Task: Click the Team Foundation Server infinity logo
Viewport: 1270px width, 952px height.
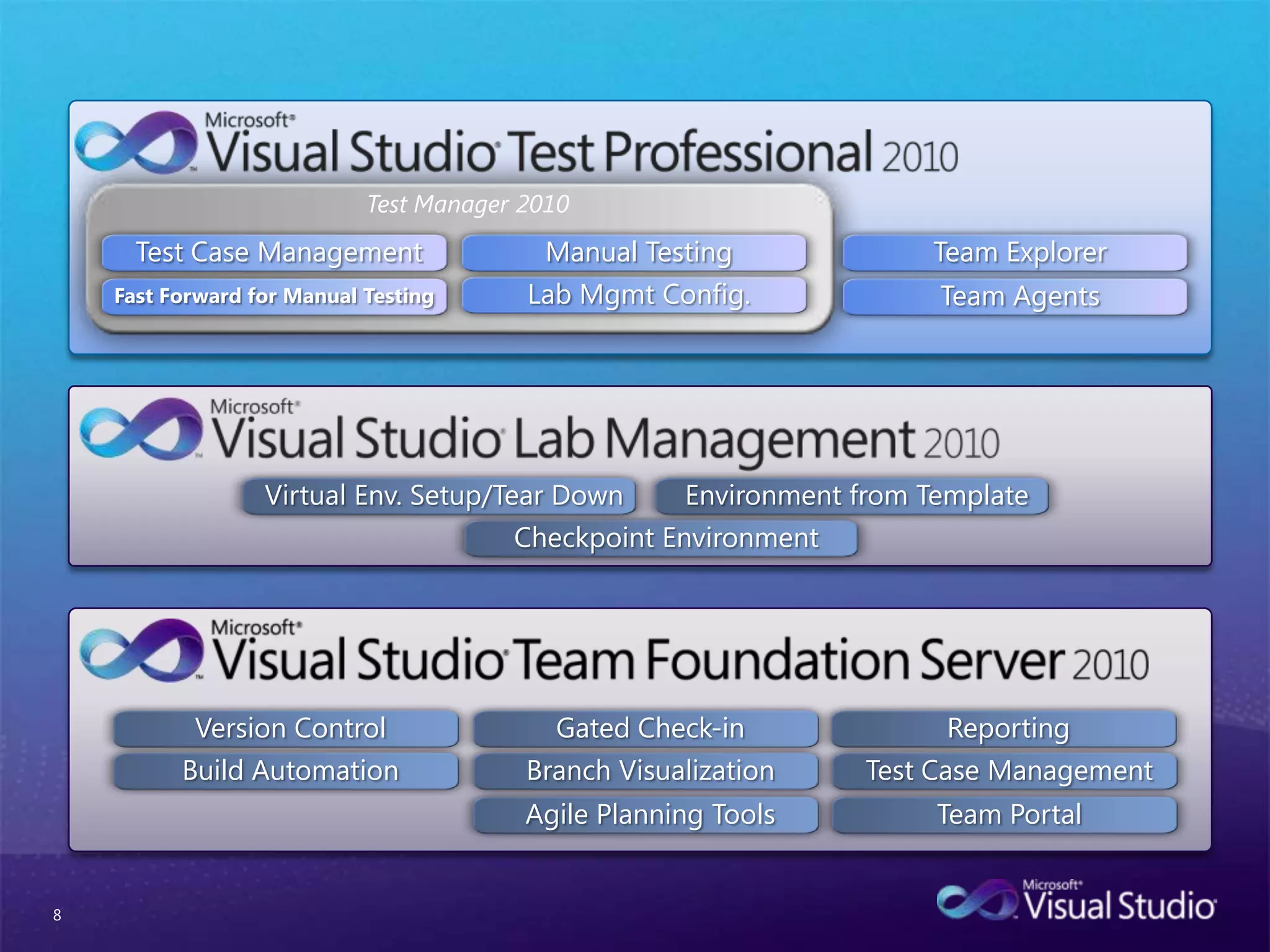Action: pos(142,650)
